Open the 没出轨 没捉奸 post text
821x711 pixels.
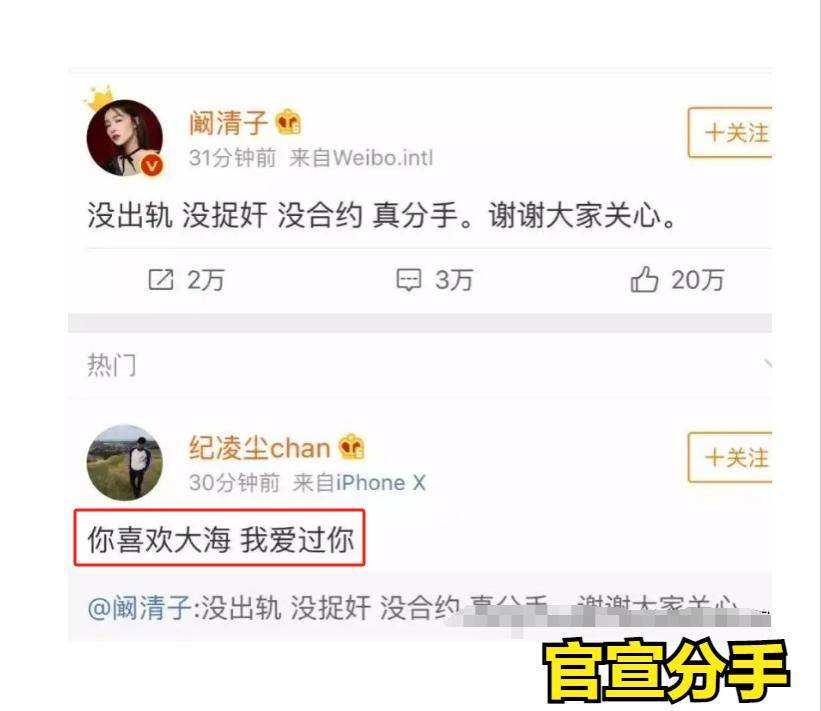[x=382, y=215]
